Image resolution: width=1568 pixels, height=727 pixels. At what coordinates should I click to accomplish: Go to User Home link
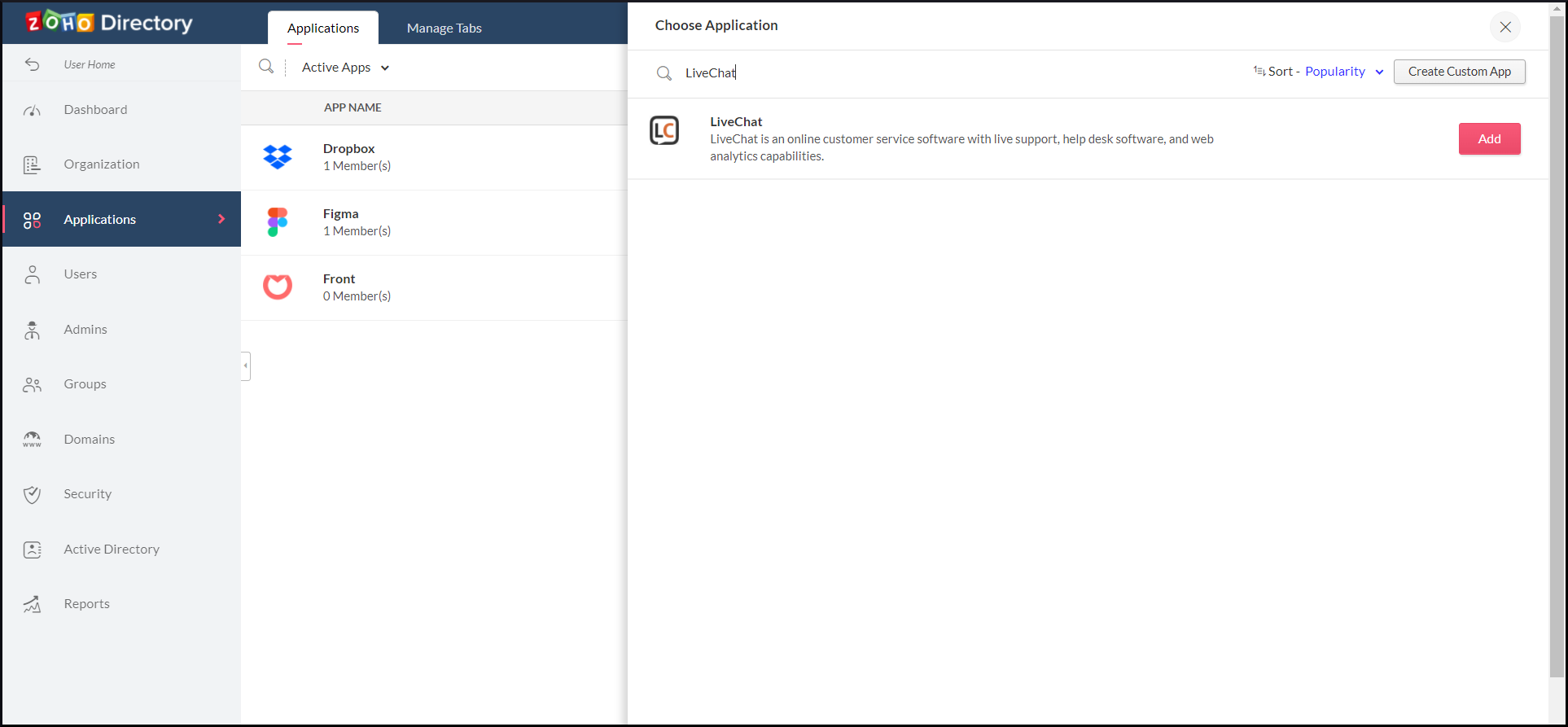90,64
